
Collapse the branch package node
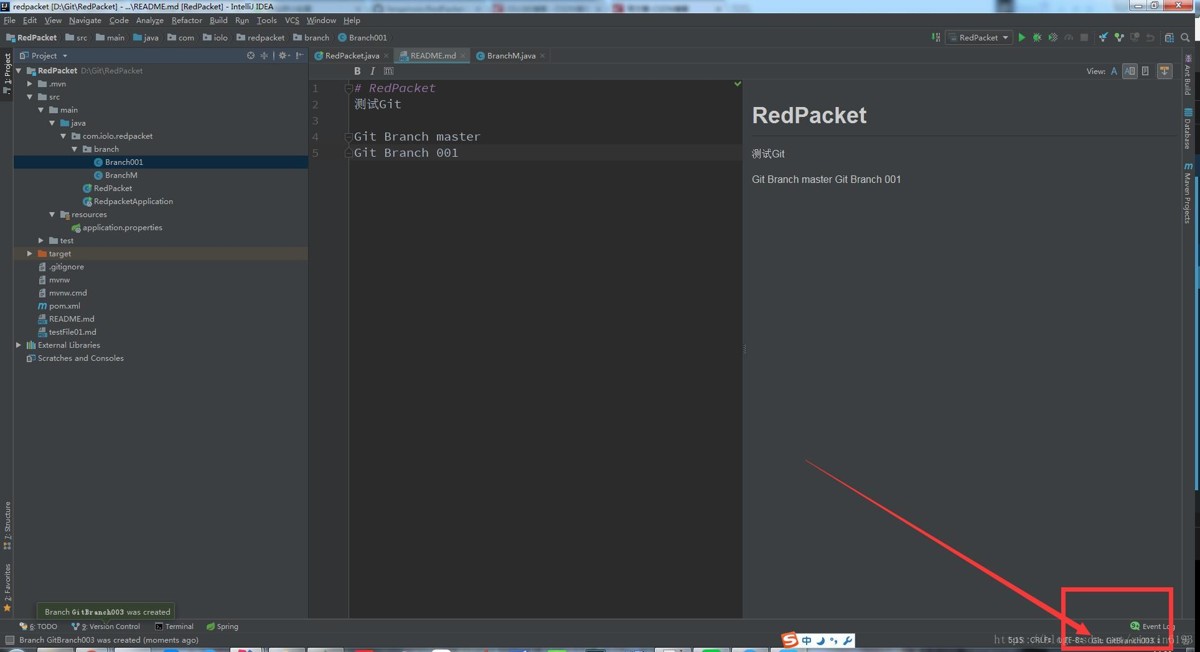(x=74, y=149)
